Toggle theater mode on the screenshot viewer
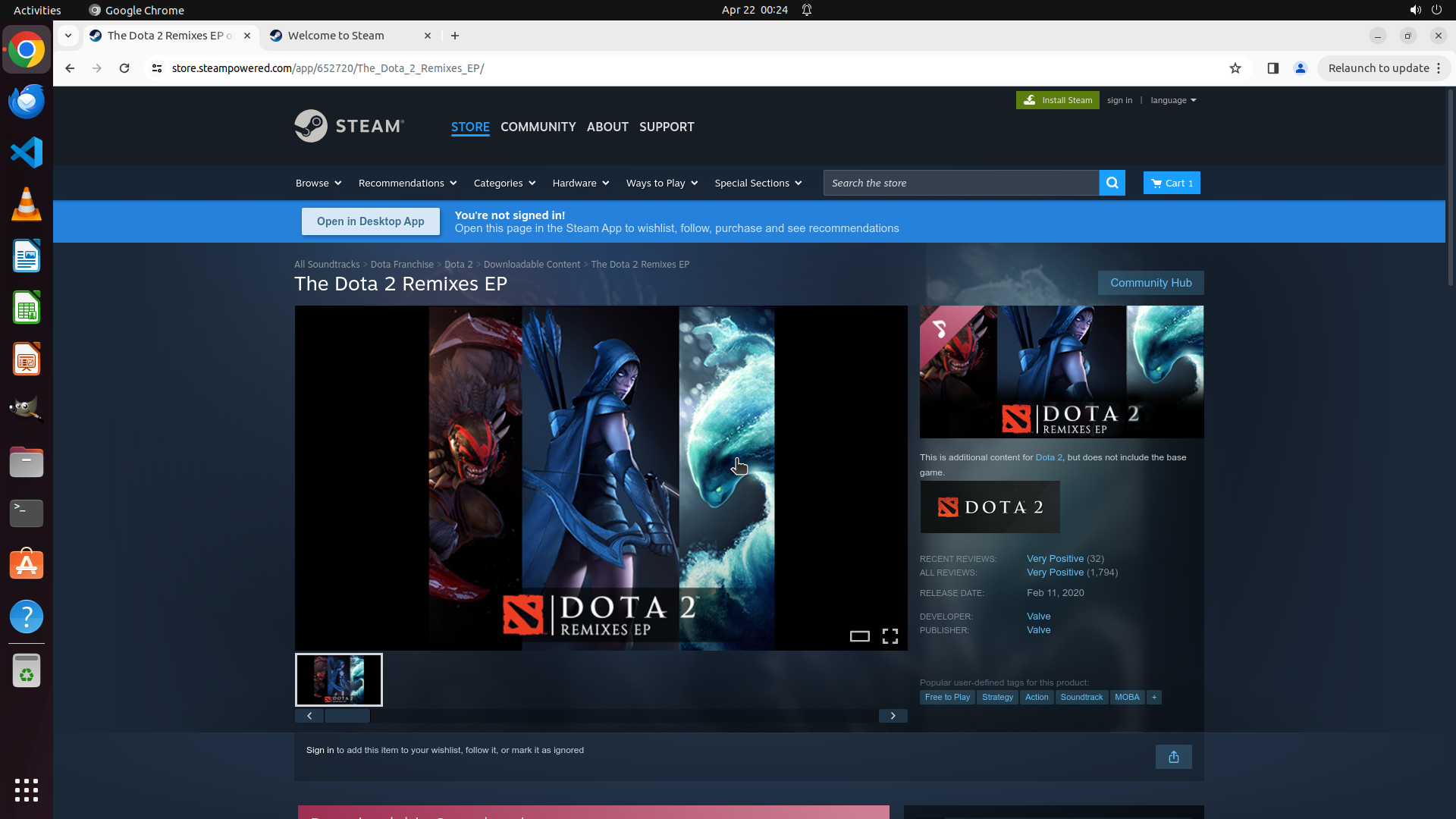Image resolution: width=1456 pixels, height=819 pixels. point(859,636)
